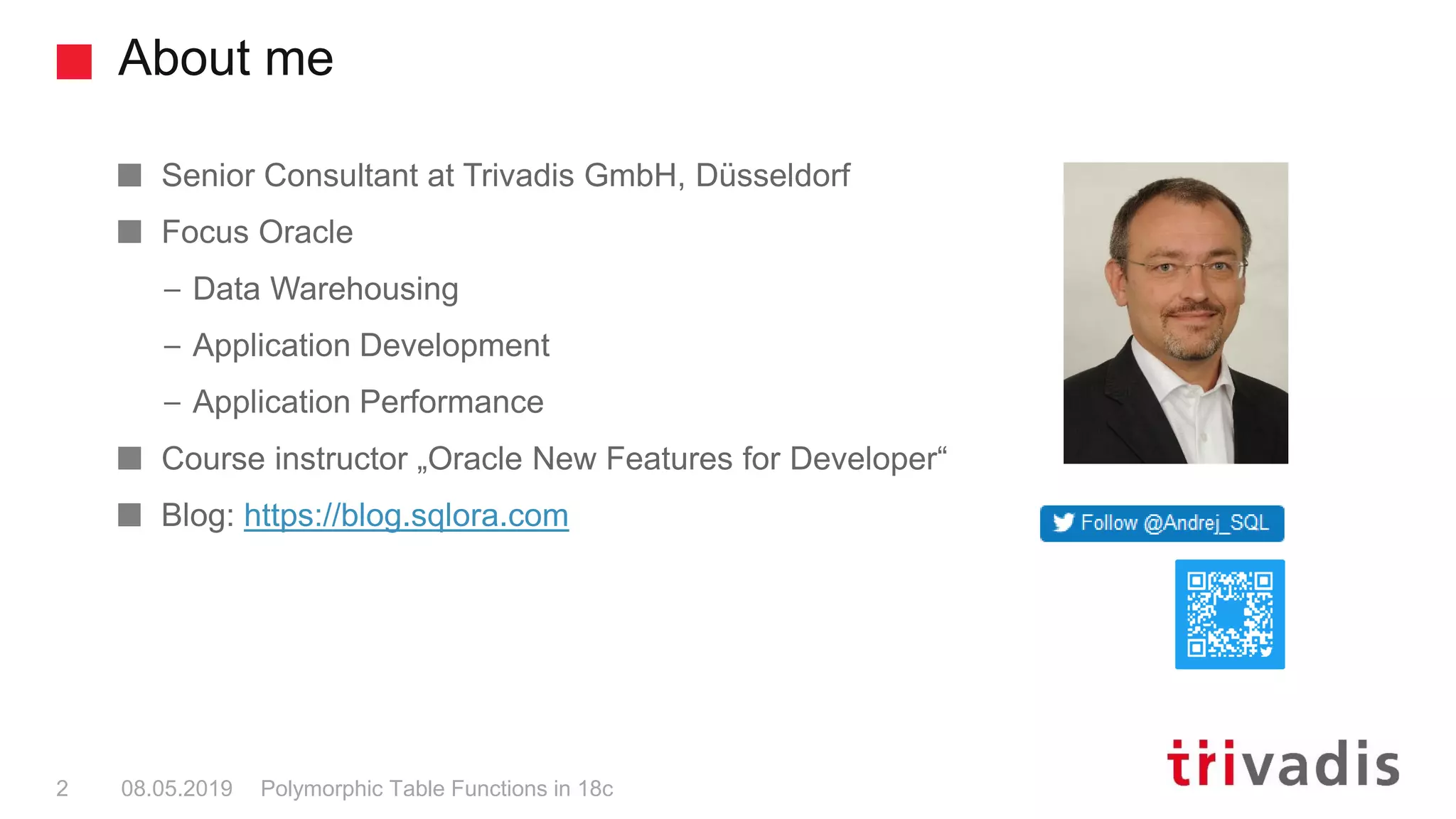Click the red square beside About me

click(74, 62)
